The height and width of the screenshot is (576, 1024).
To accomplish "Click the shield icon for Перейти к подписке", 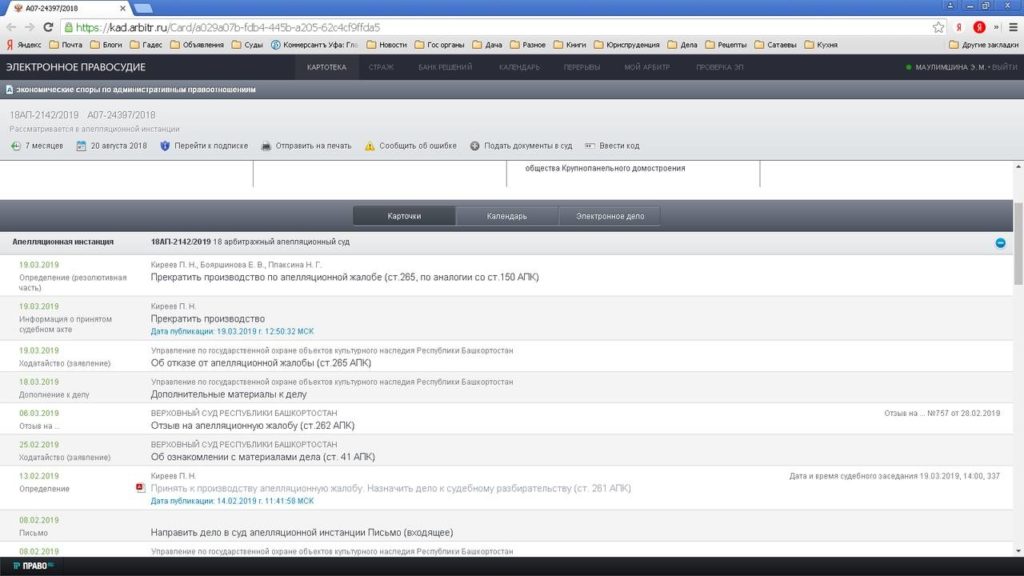I will click(x=165, y=146).
